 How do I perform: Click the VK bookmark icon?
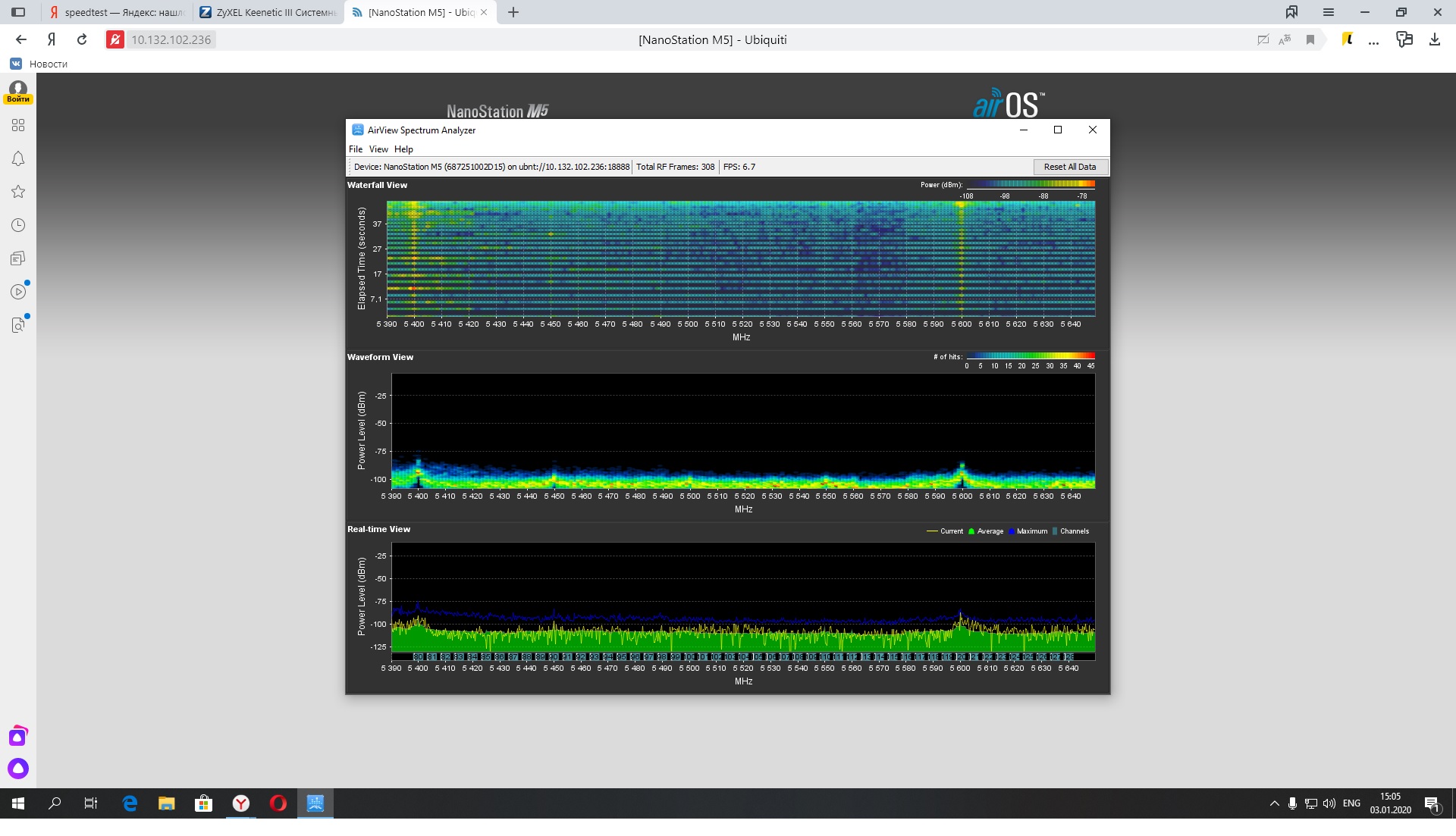click(16, 64)
